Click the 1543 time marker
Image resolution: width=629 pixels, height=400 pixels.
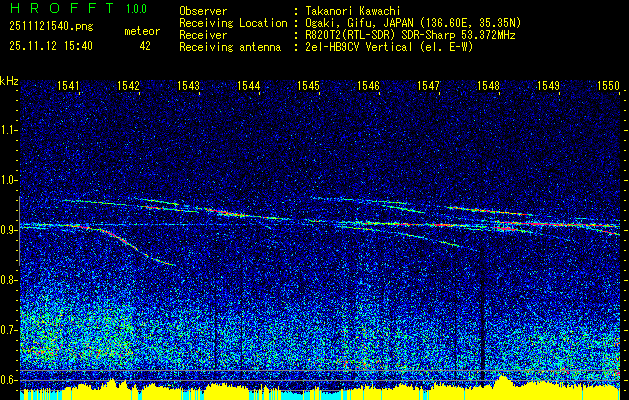[x=189, y=85]
